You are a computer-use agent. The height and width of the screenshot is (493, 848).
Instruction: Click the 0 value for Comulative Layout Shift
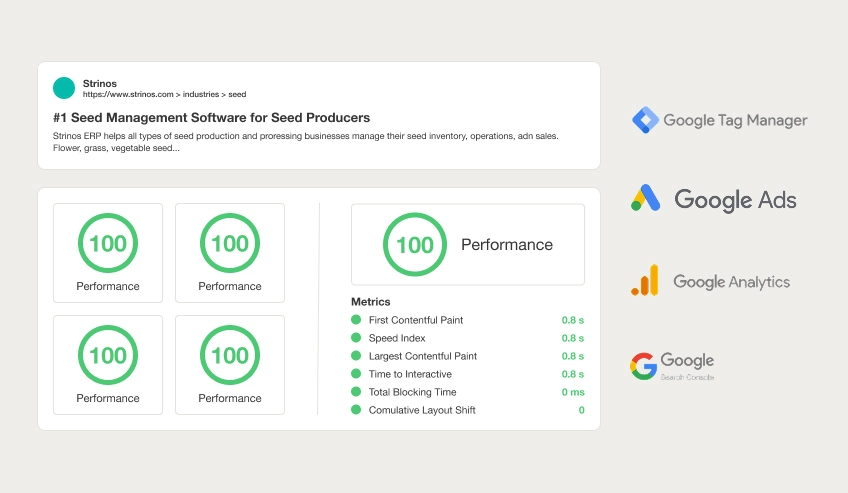click(581, 410)
